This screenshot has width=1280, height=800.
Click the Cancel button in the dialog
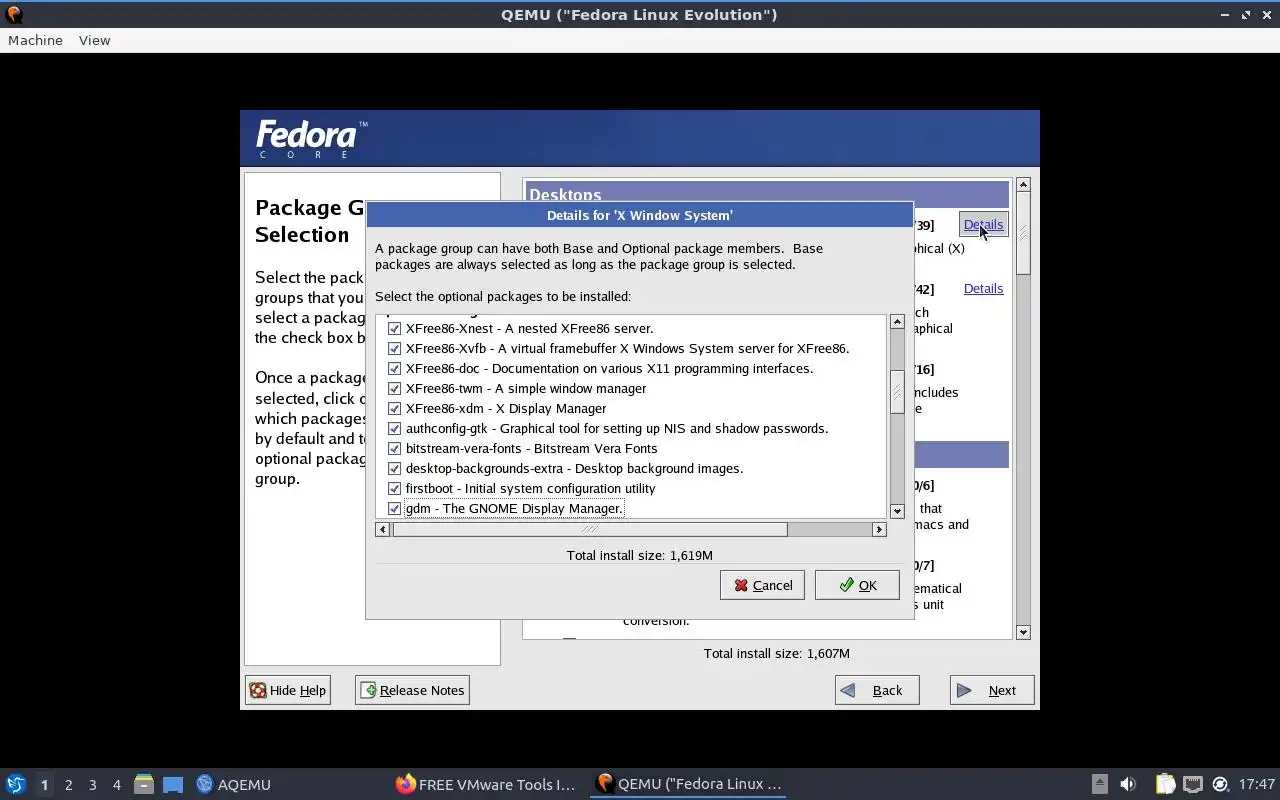[x=762, y=585]
